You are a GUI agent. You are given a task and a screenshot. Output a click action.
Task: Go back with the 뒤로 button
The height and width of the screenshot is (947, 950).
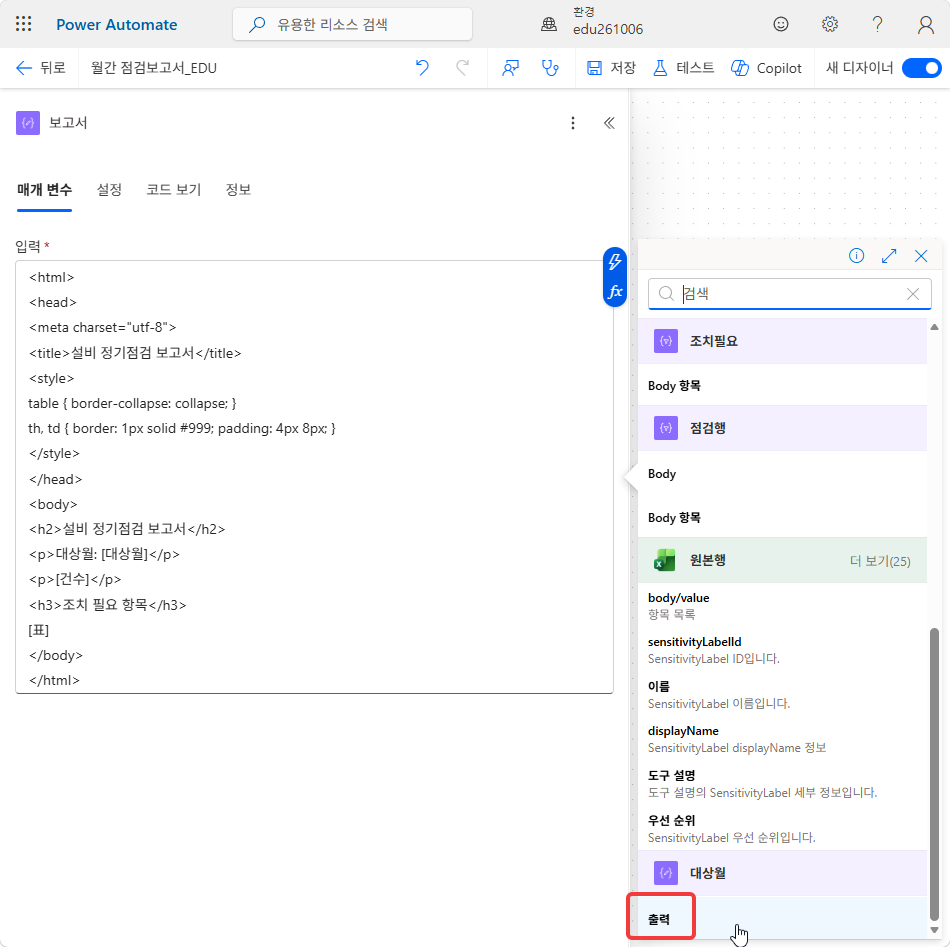(x=41, y=68)
